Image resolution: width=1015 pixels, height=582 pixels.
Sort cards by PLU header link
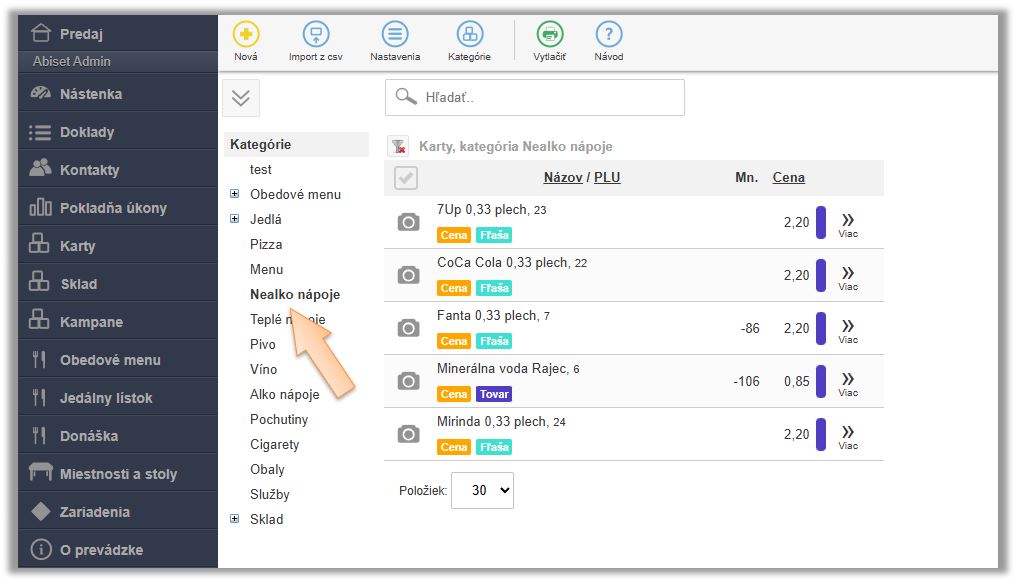[607, 178]
